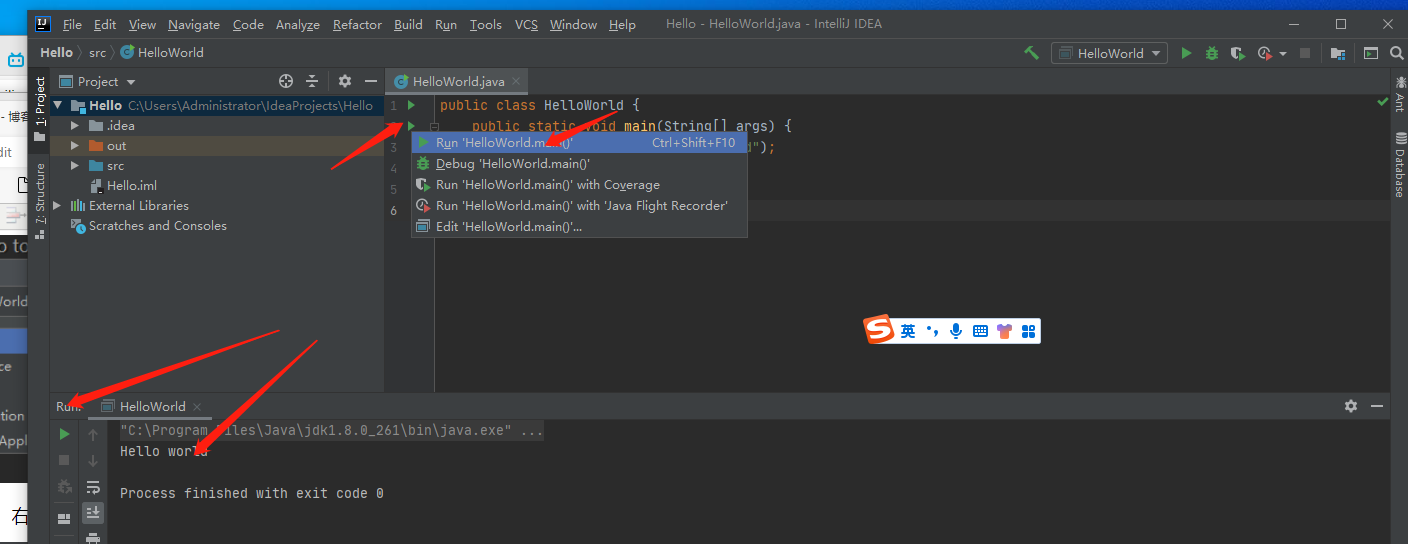
Task: Rerun HelloWorld in the Run panel
Action: 64,434
